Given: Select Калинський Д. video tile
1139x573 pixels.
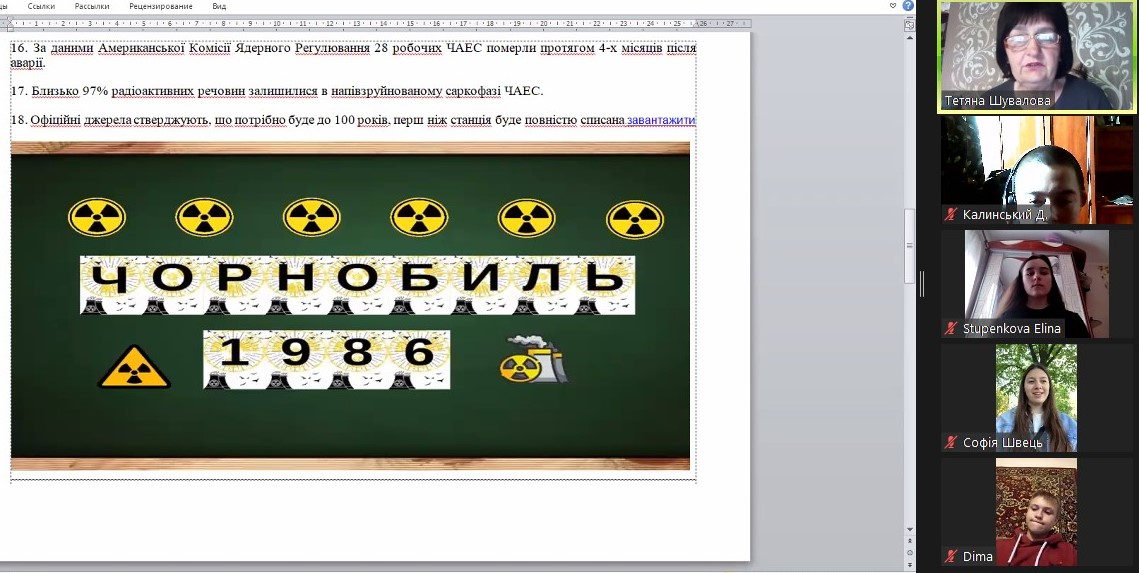Looking at the screenshot, I should 1037,170.
